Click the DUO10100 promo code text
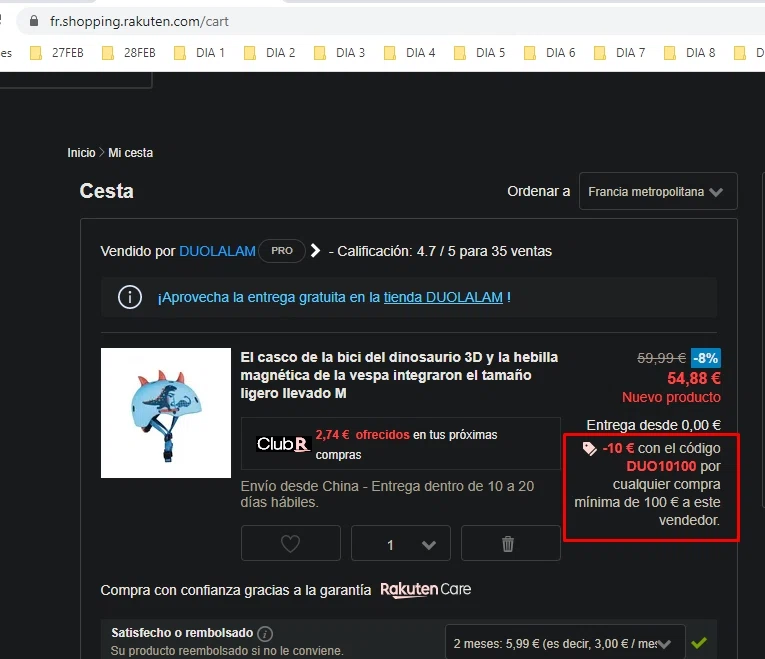Screen dimensions: 765x659 click(661, 466)
